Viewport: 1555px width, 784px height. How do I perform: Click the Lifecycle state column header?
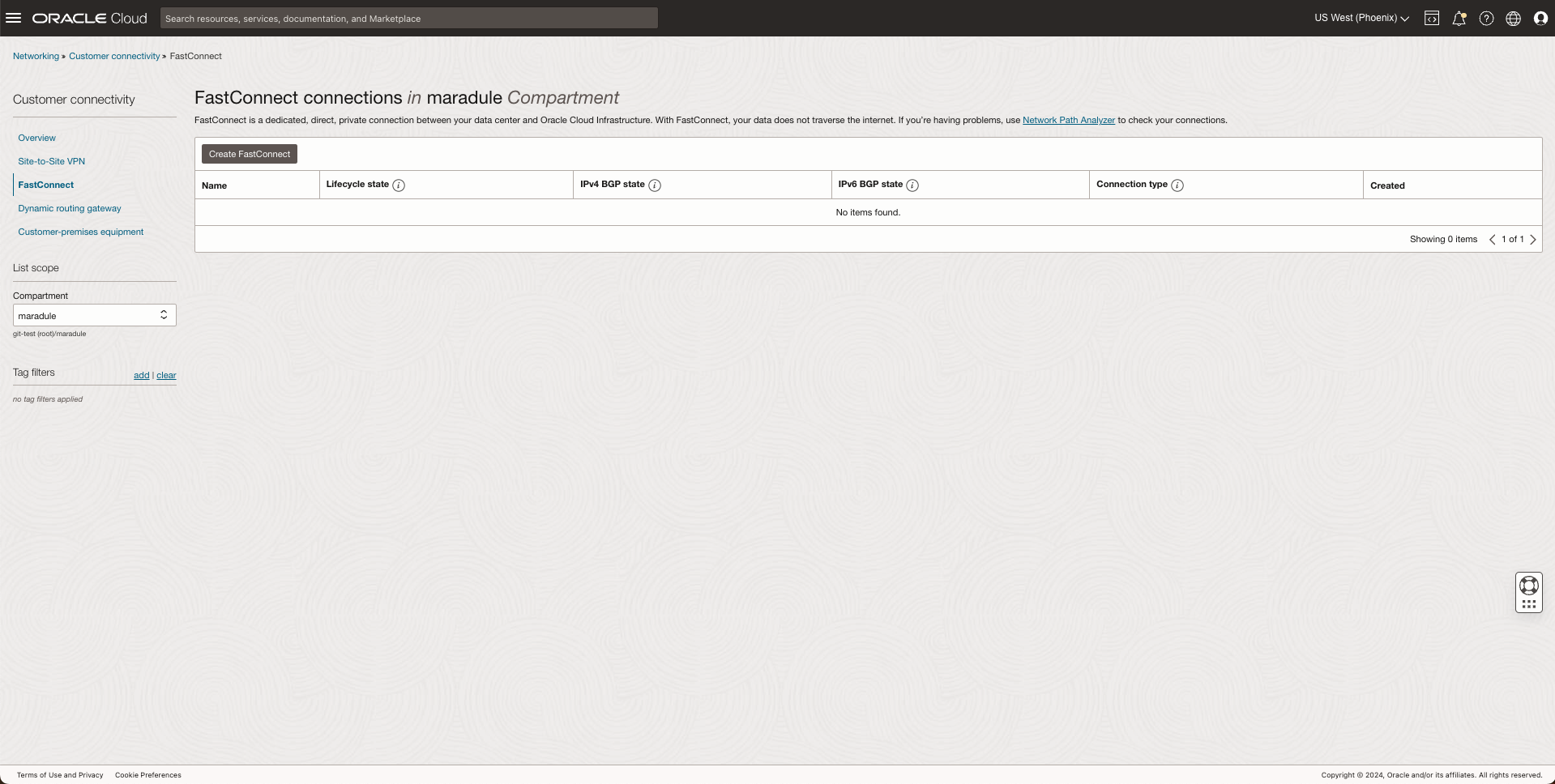pos(357,185)
